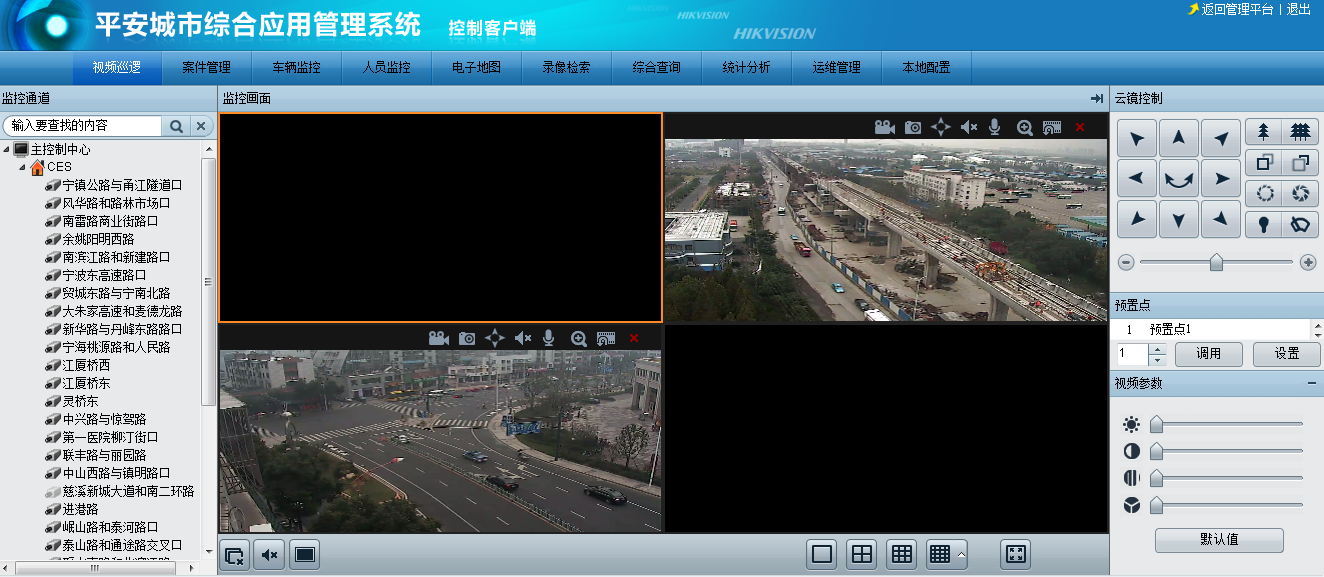Switch to single-window layout

click(x=823, y=554)
